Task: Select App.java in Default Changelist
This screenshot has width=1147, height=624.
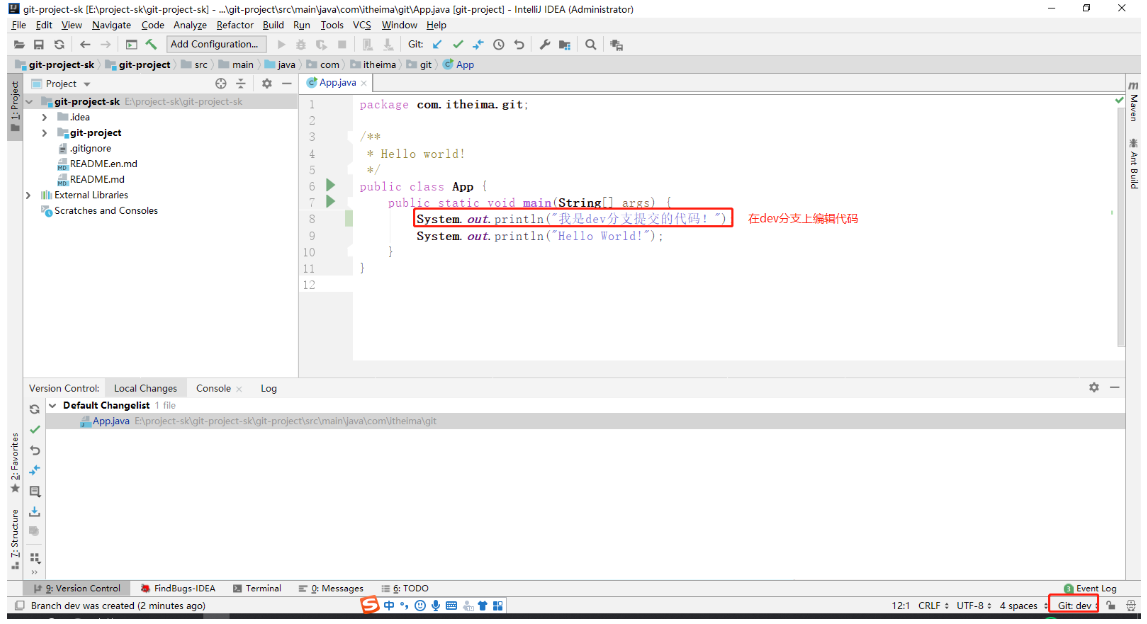Action: point(585,421)
